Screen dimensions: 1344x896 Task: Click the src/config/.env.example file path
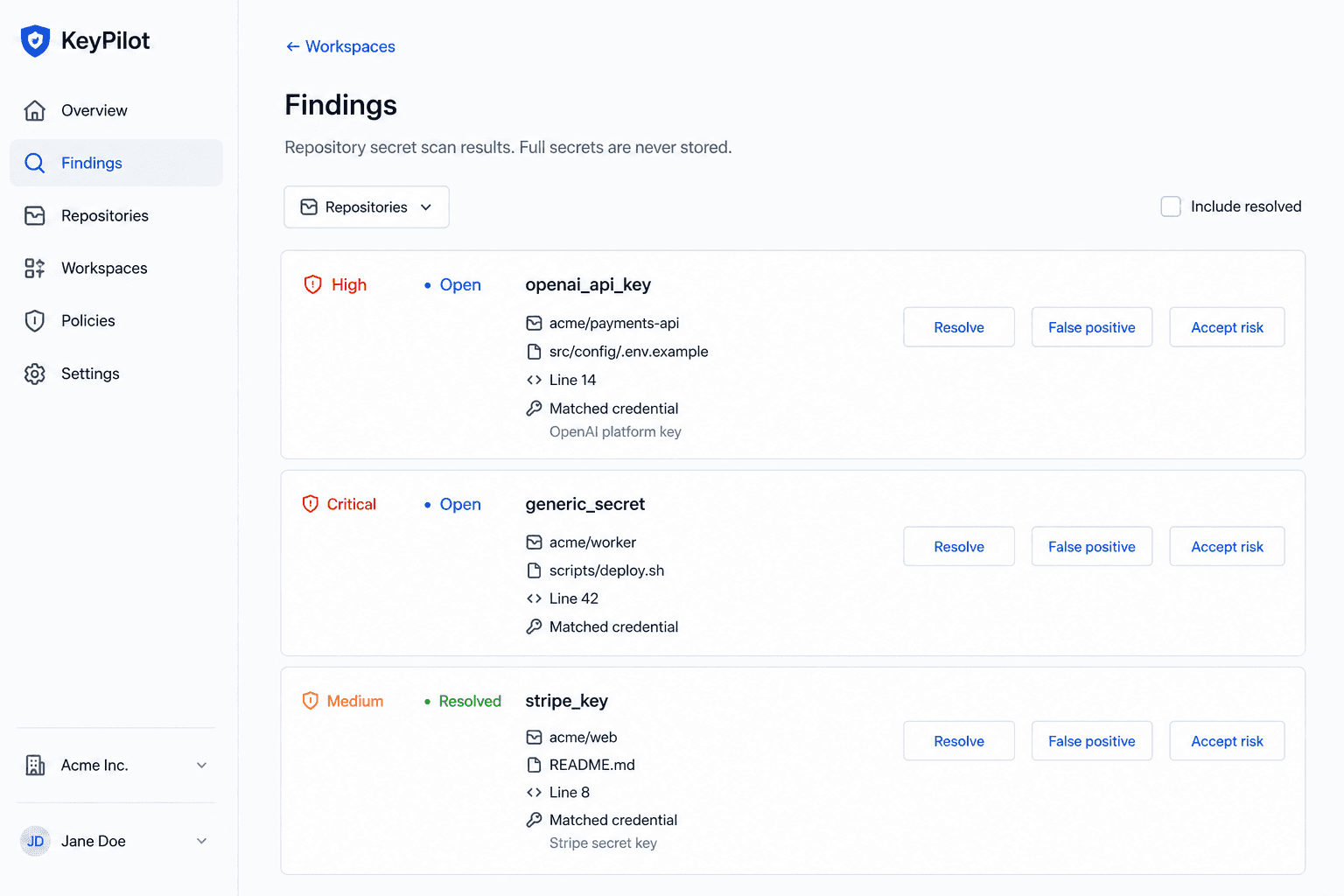click(x=628, y=352)
